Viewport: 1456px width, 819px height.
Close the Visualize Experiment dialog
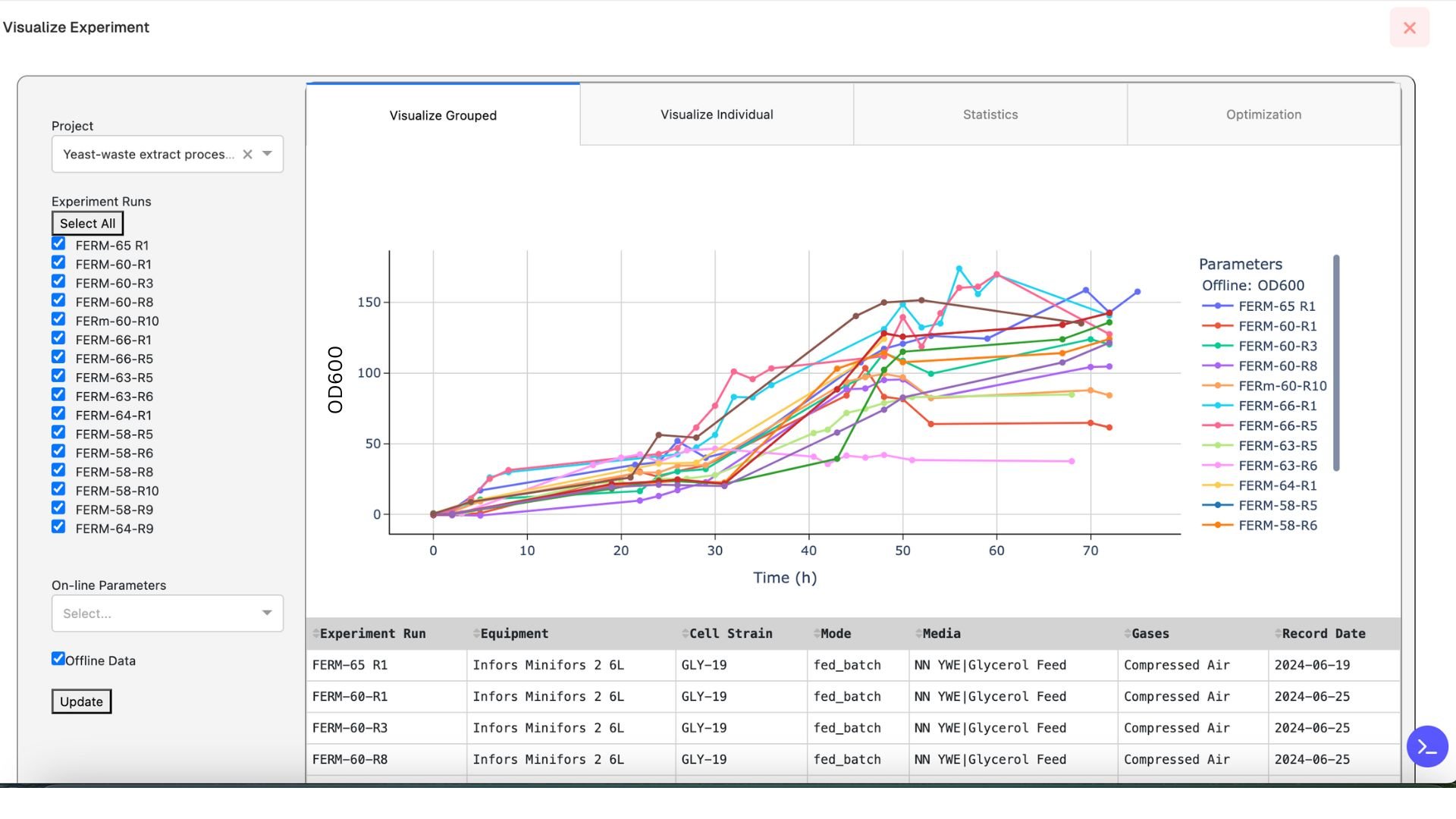coord(1409,28)
